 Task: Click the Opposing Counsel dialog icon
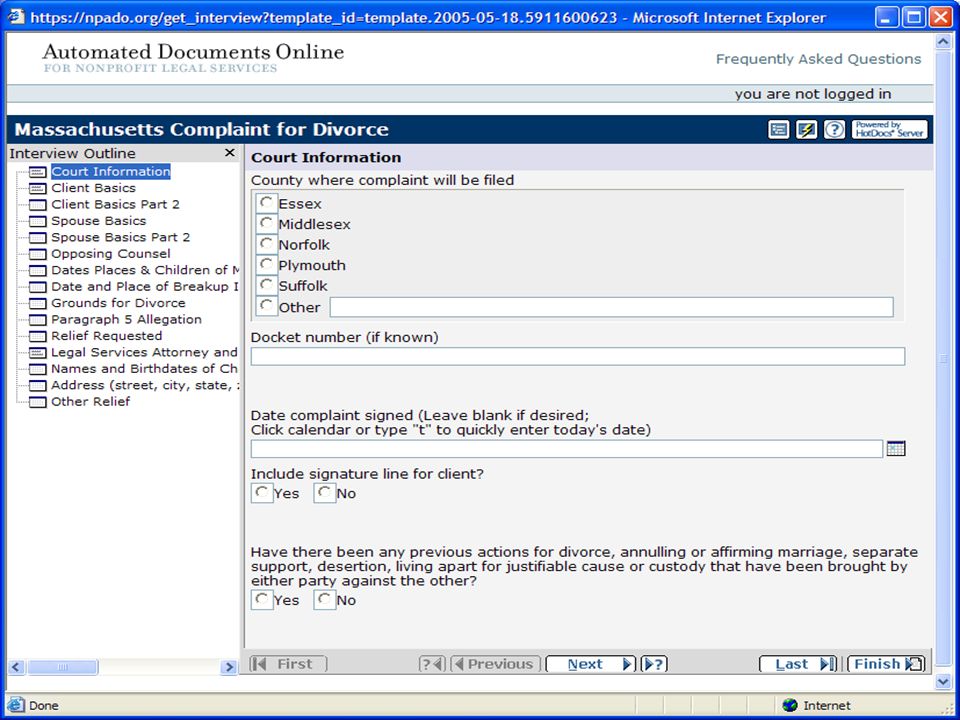(37, 254)
